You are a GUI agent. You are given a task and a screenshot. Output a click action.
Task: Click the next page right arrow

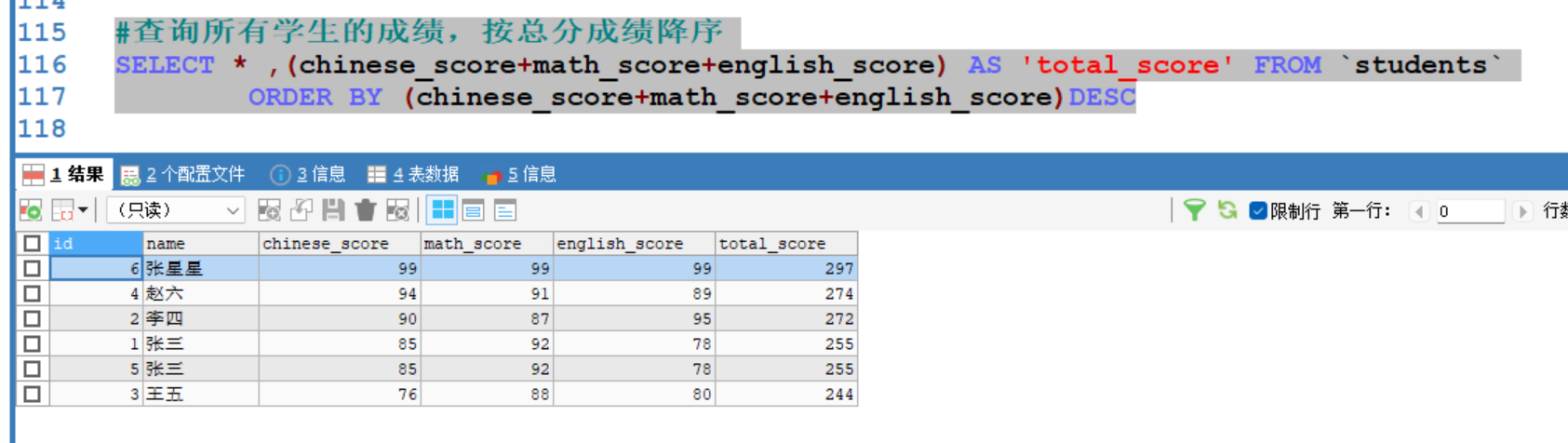[x=1522, y=211]
